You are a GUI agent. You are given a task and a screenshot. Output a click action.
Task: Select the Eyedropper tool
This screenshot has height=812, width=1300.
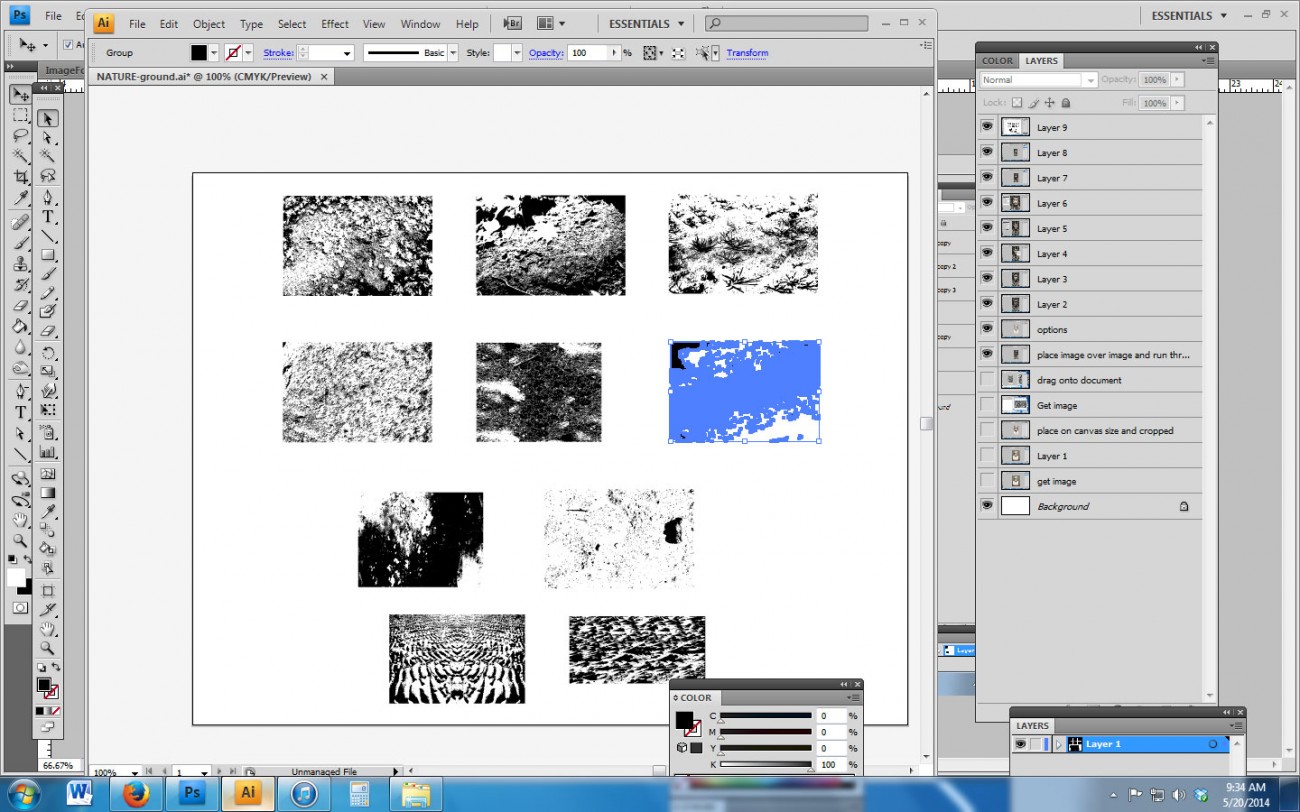20,196
